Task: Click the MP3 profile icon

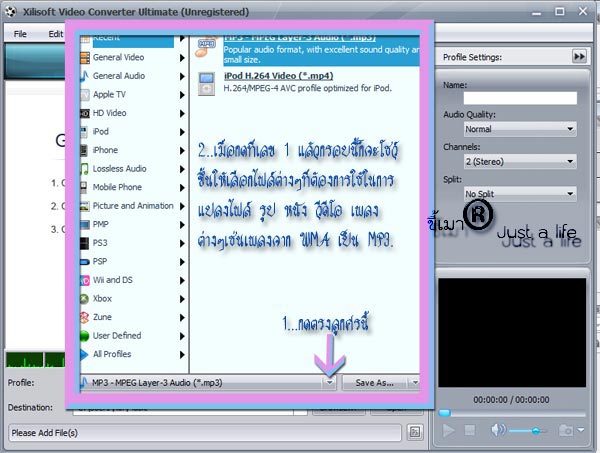Action: [x=207, y=46]
